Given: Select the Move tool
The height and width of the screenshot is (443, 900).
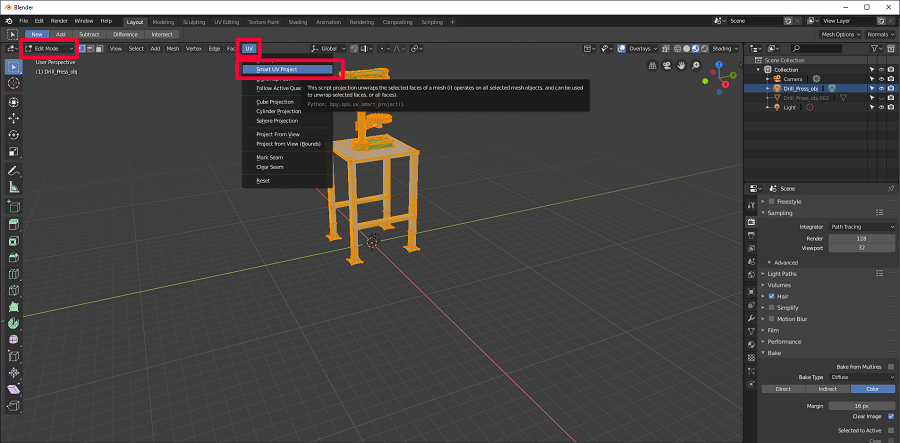Looking at the screenshot, I should point(14,118).
